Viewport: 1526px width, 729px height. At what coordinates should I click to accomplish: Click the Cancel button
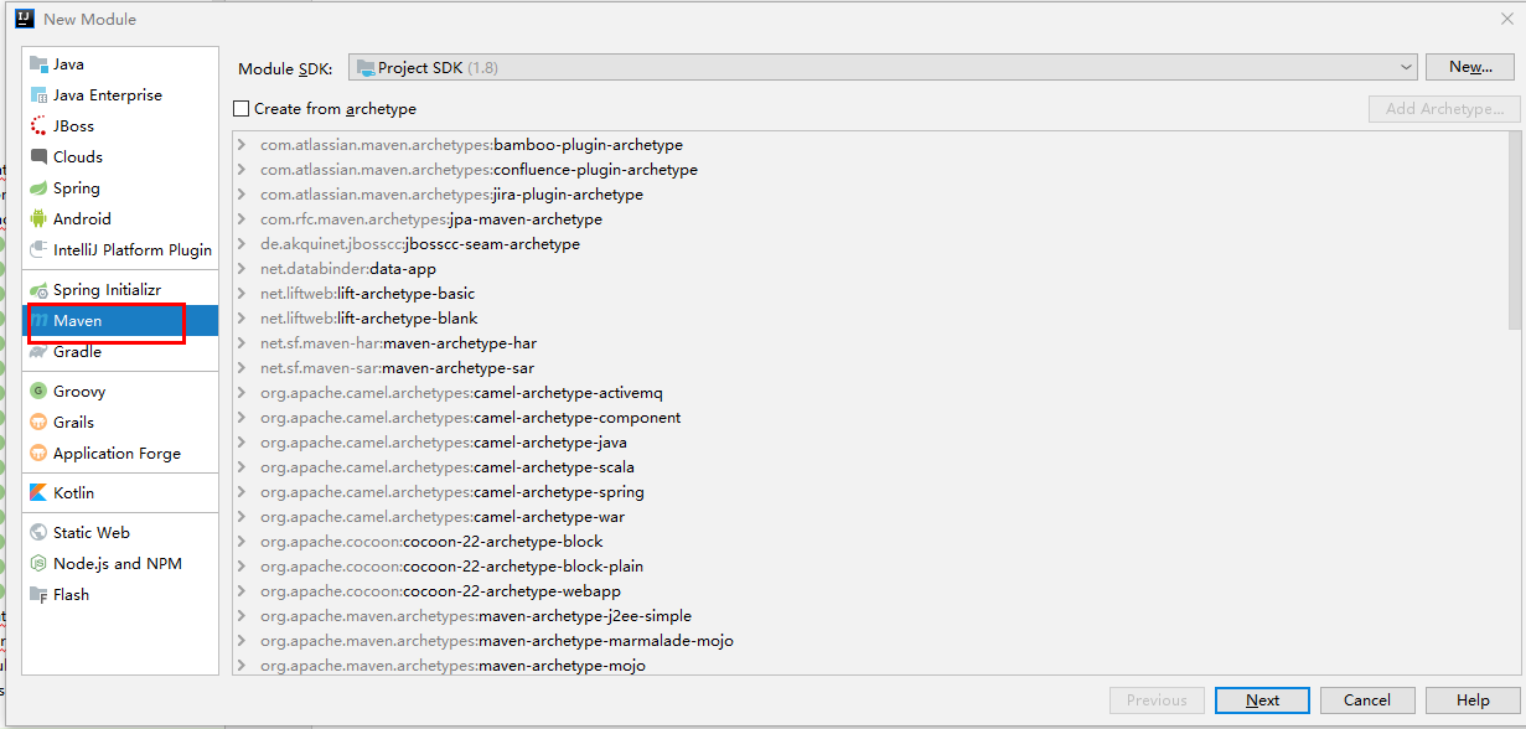coord(1367,700)
